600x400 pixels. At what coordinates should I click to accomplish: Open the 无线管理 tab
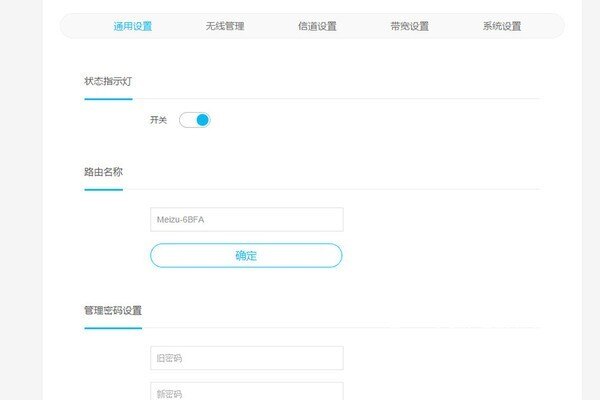click(224, 26)
